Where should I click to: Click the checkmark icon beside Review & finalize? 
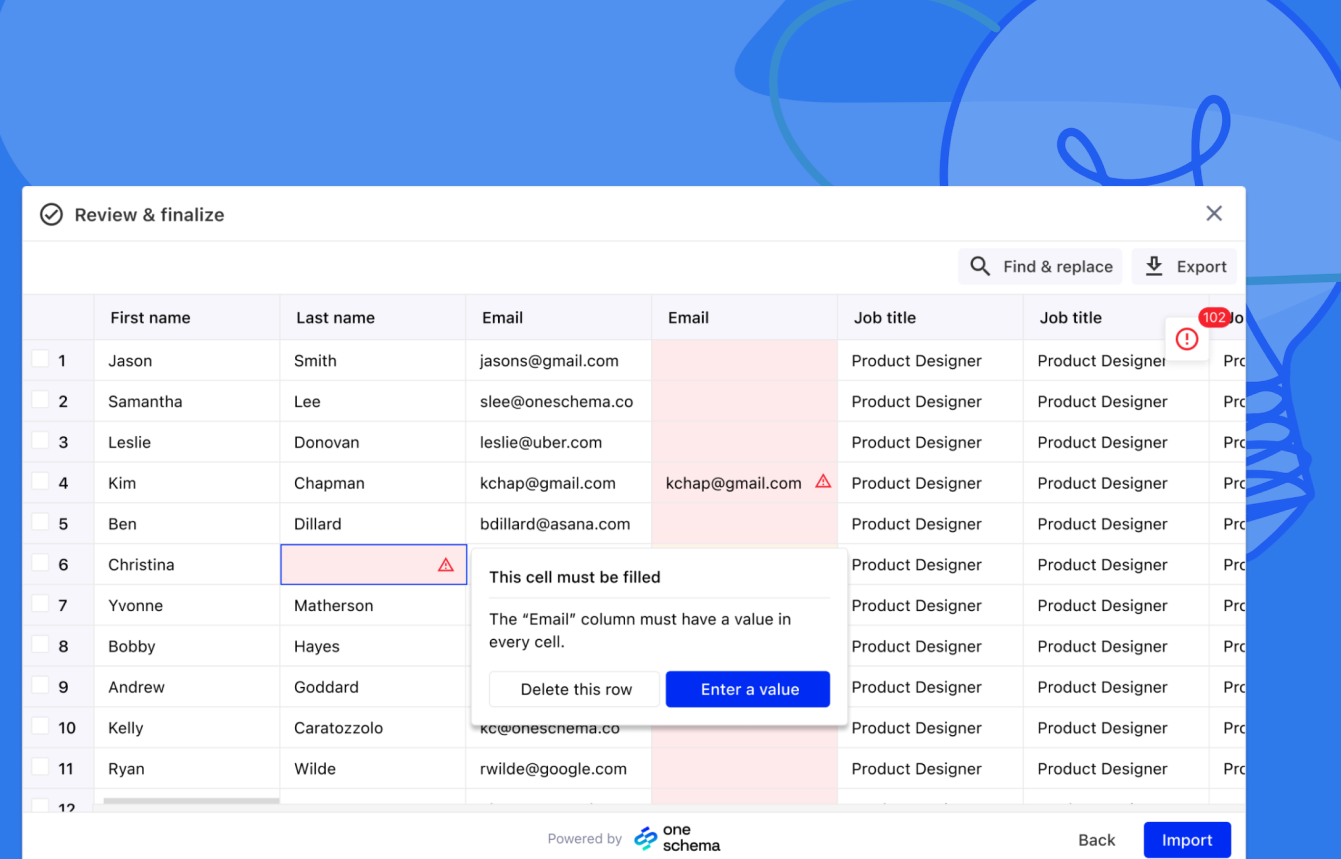tap(51, 213)
